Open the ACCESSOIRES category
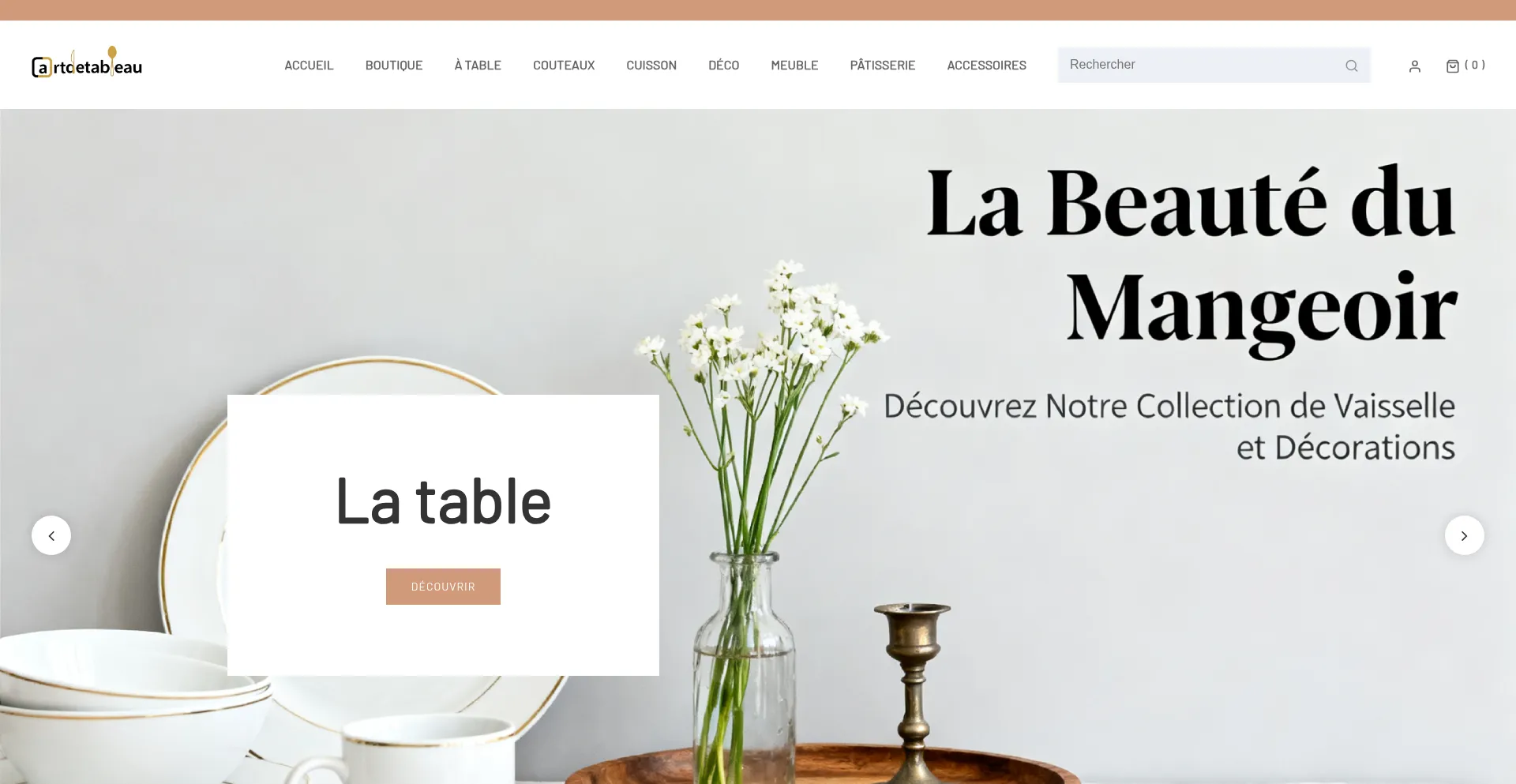The width and height of the screenshot is (1516, 784). [986, 66]
